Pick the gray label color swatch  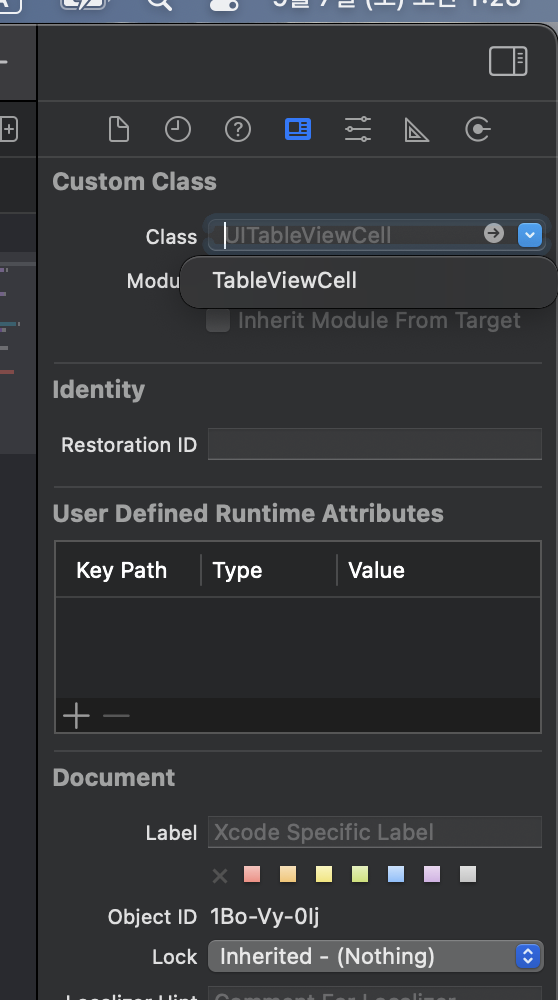tap(468, 874)
